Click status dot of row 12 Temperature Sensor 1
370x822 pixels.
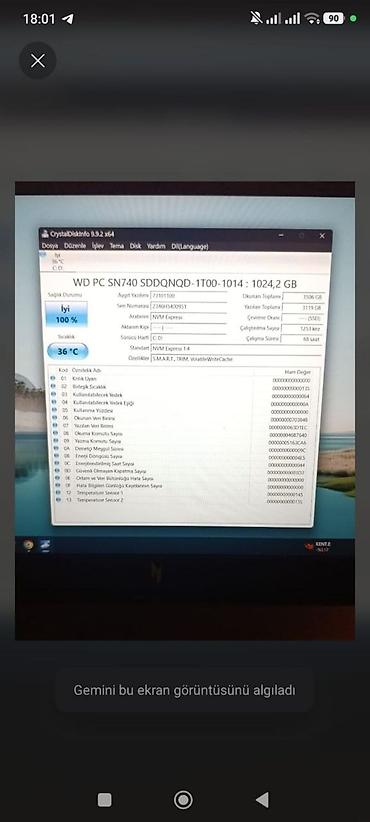(57, 493)
